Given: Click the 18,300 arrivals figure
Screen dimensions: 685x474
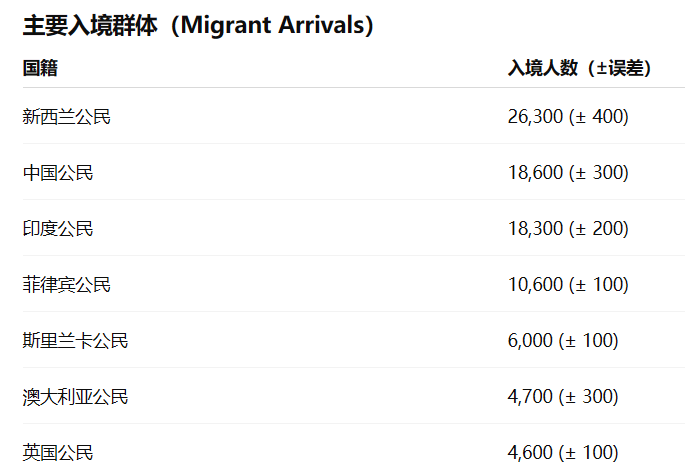Looking at the screenshot, I should (536, 229).
